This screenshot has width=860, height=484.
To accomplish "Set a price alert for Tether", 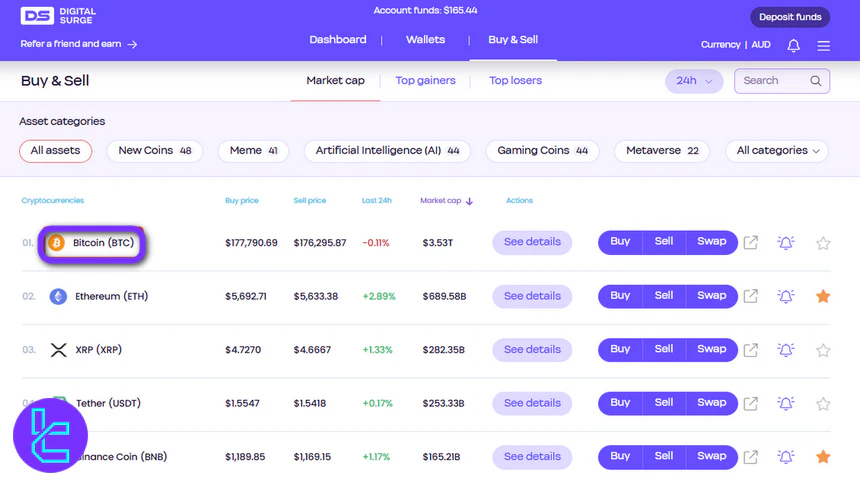I will pos(785,403).
